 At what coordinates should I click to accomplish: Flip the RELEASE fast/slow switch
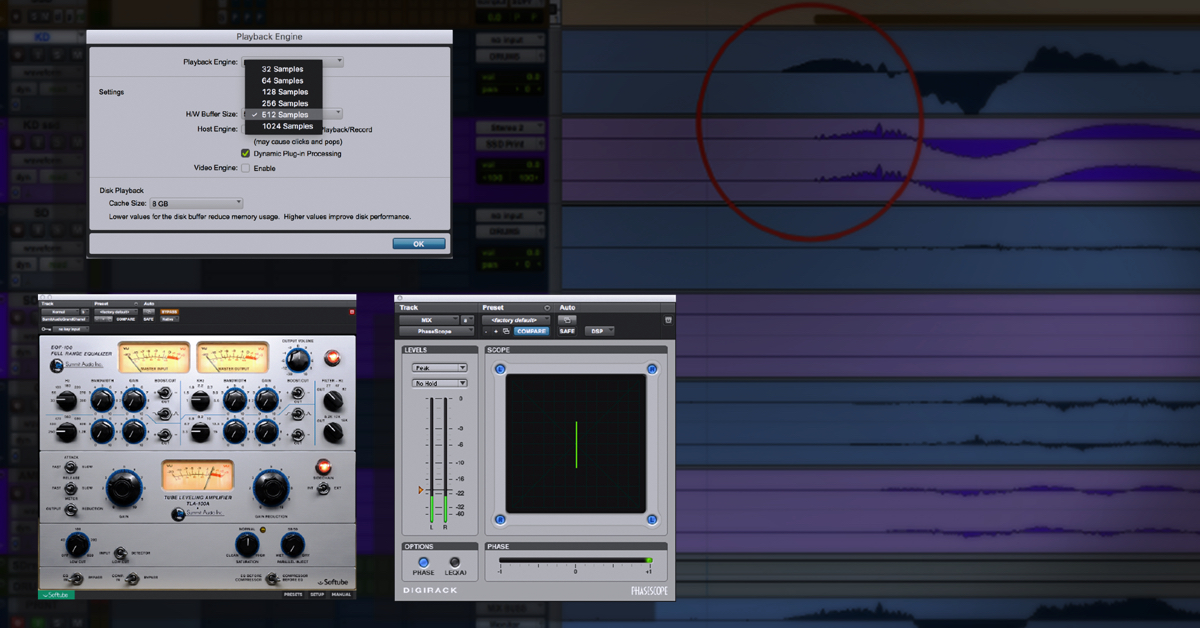(71, 488)
